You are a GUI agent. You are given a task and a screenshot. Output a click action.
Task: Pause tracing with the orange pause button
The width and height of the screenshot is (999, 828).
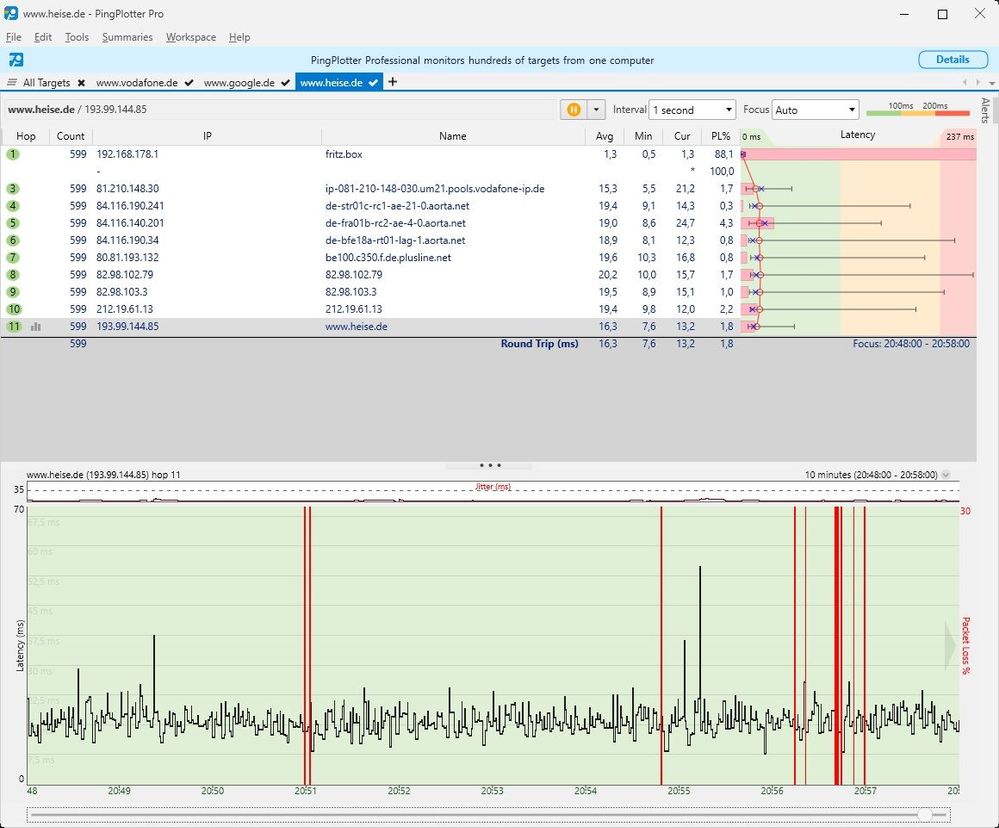pyautogui.click(x=574, y=110)
